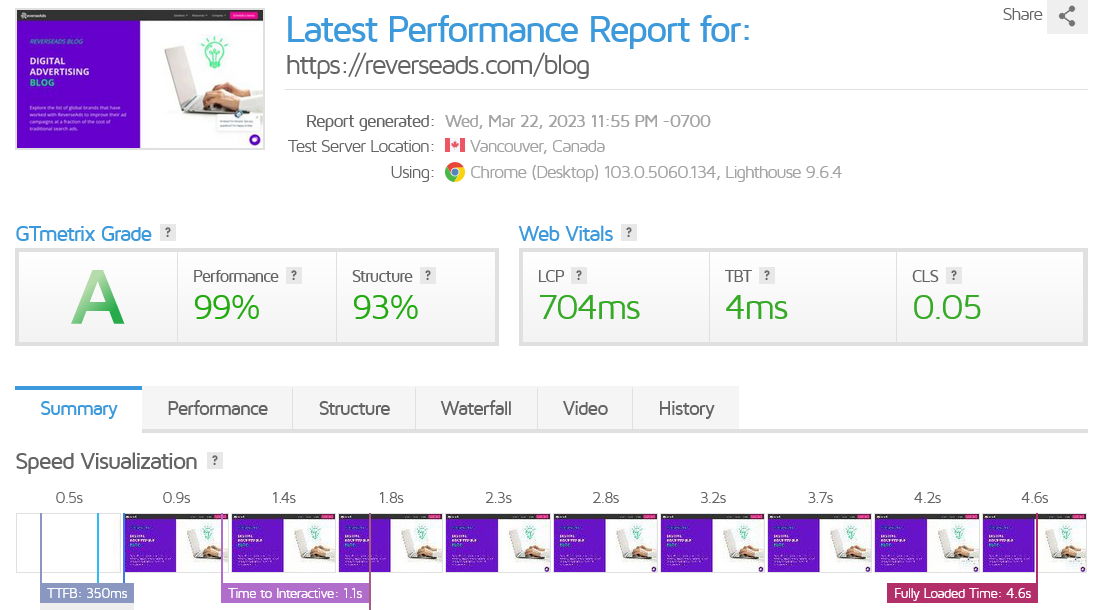Open the Speed Visualization help icon

point(214,461)
